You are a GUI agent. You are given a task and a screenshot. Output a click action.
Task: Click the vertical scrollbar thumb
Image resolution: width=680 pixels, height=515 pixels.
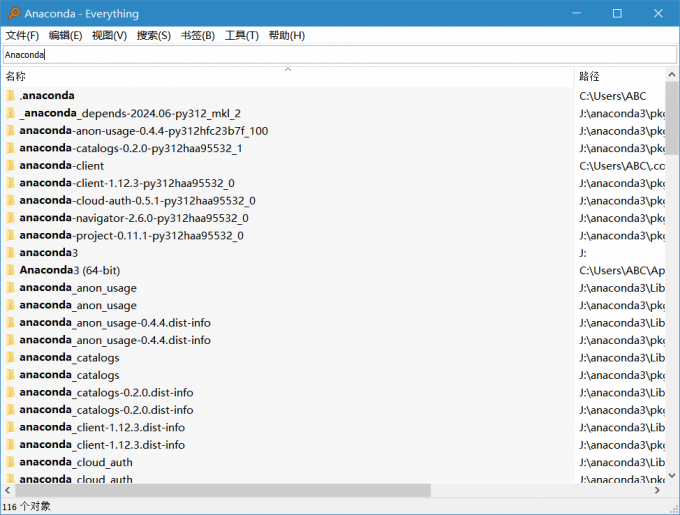tap(672, 118)
